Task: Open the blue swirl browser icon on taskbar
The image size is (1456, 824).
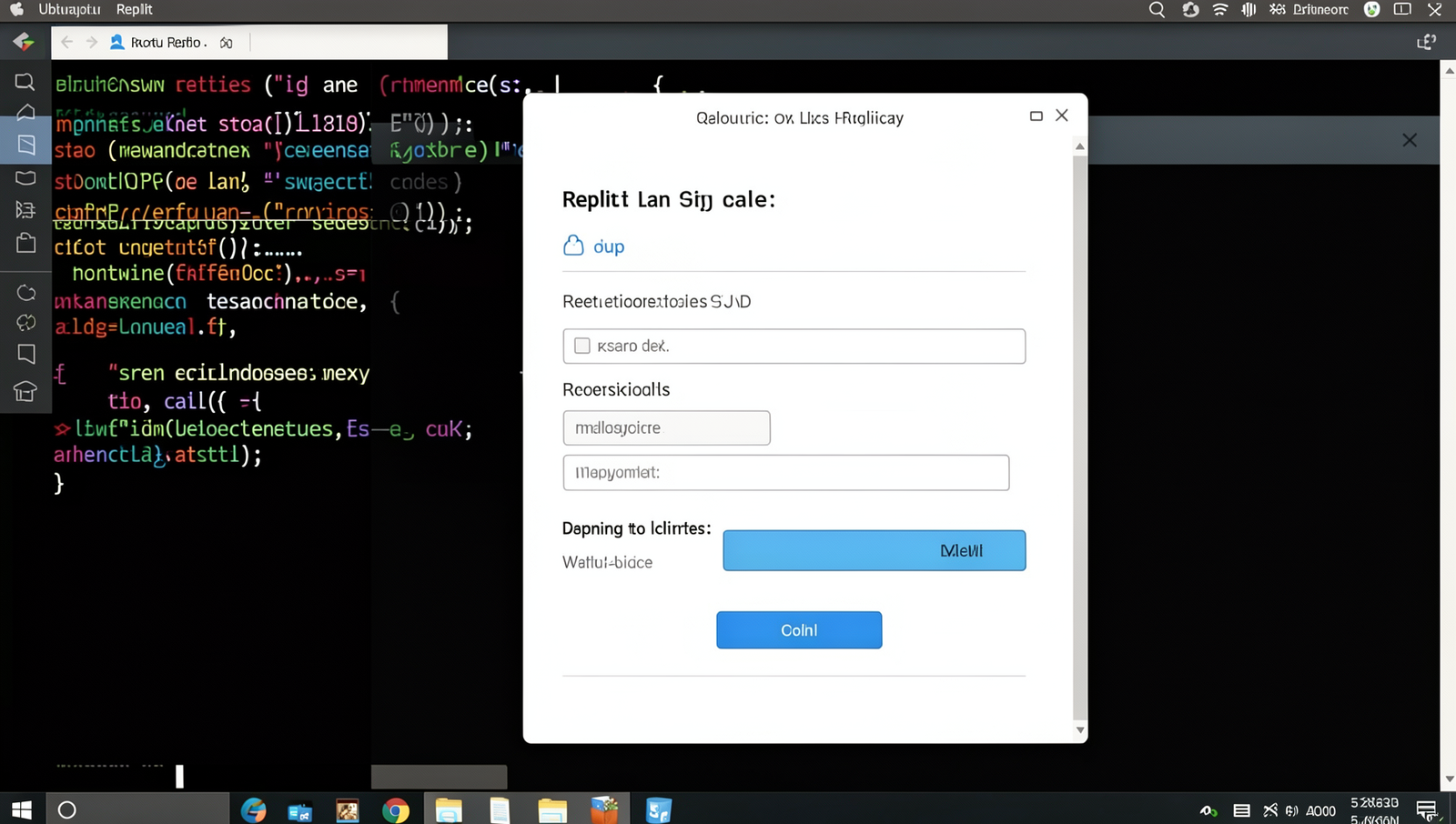Action: point(254,809)
